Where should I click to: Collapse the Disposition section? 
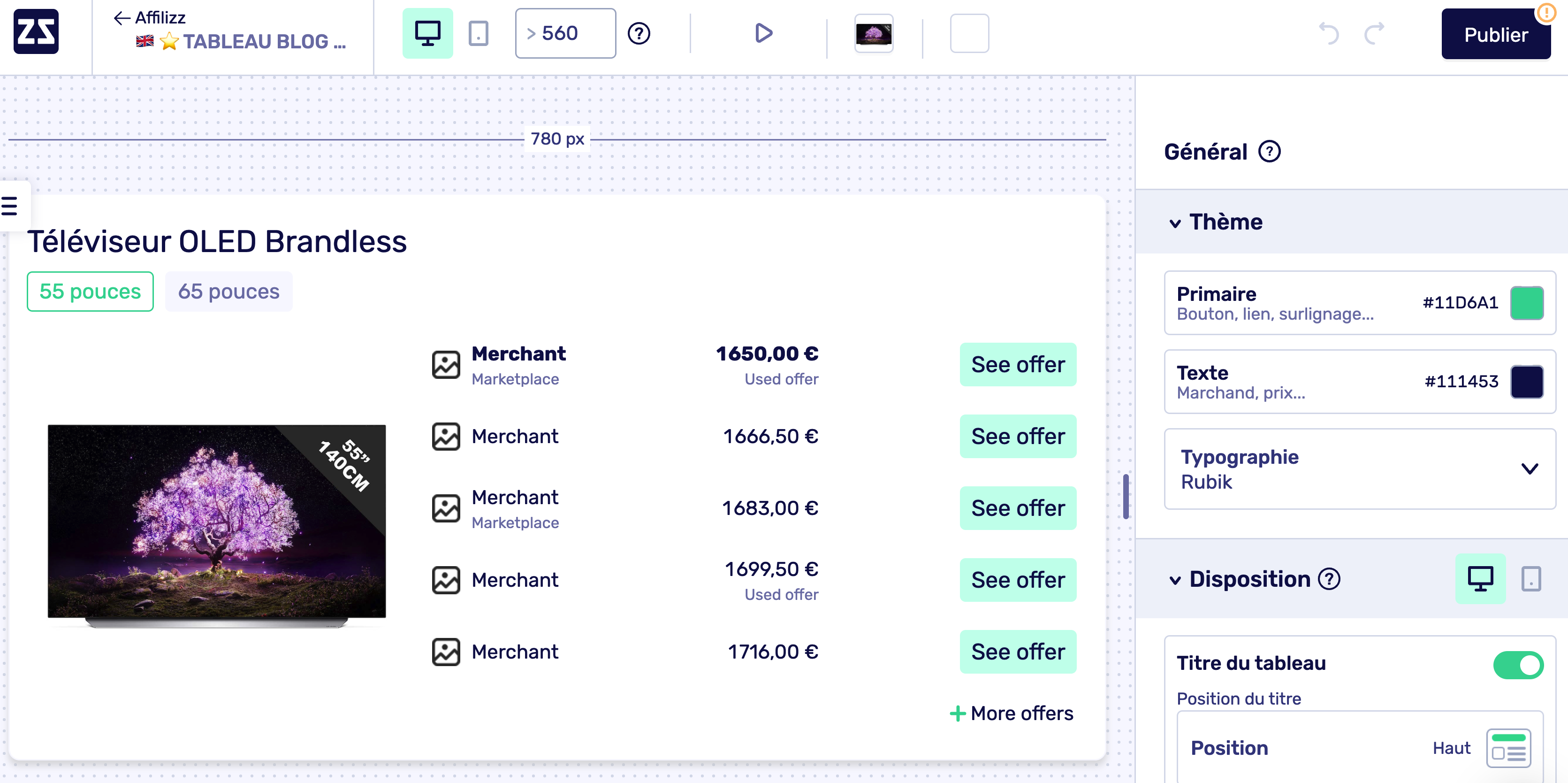1176,579
